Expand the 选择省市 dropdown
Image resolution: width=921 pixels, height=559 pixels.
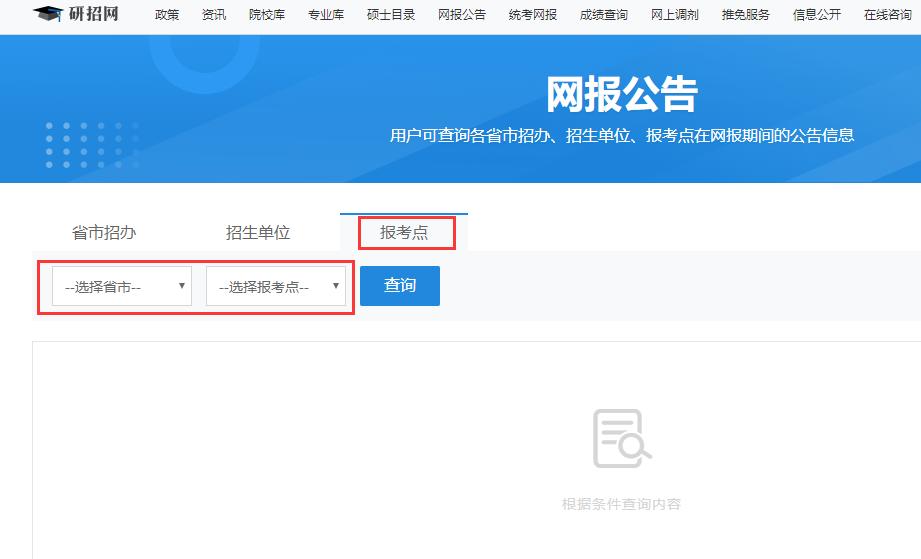(x=122, y=286)
